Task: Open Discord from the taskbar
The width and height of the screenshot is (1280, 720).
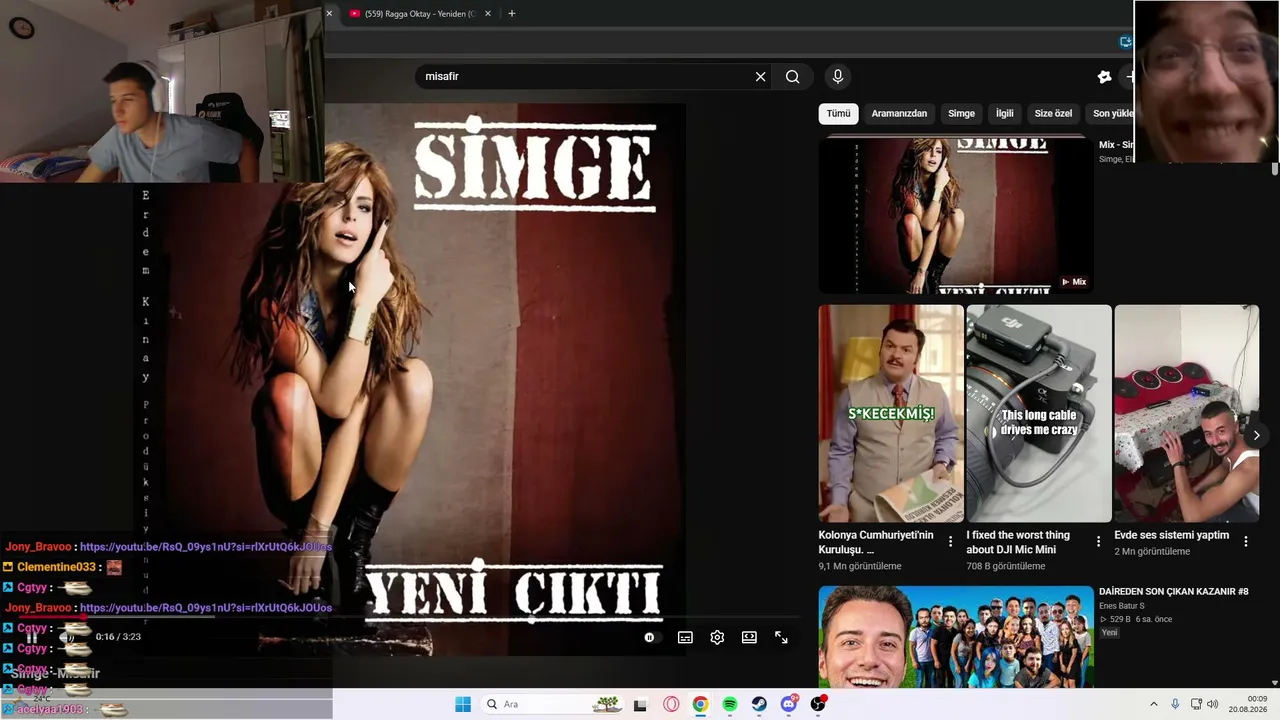Action: (789, 704)
